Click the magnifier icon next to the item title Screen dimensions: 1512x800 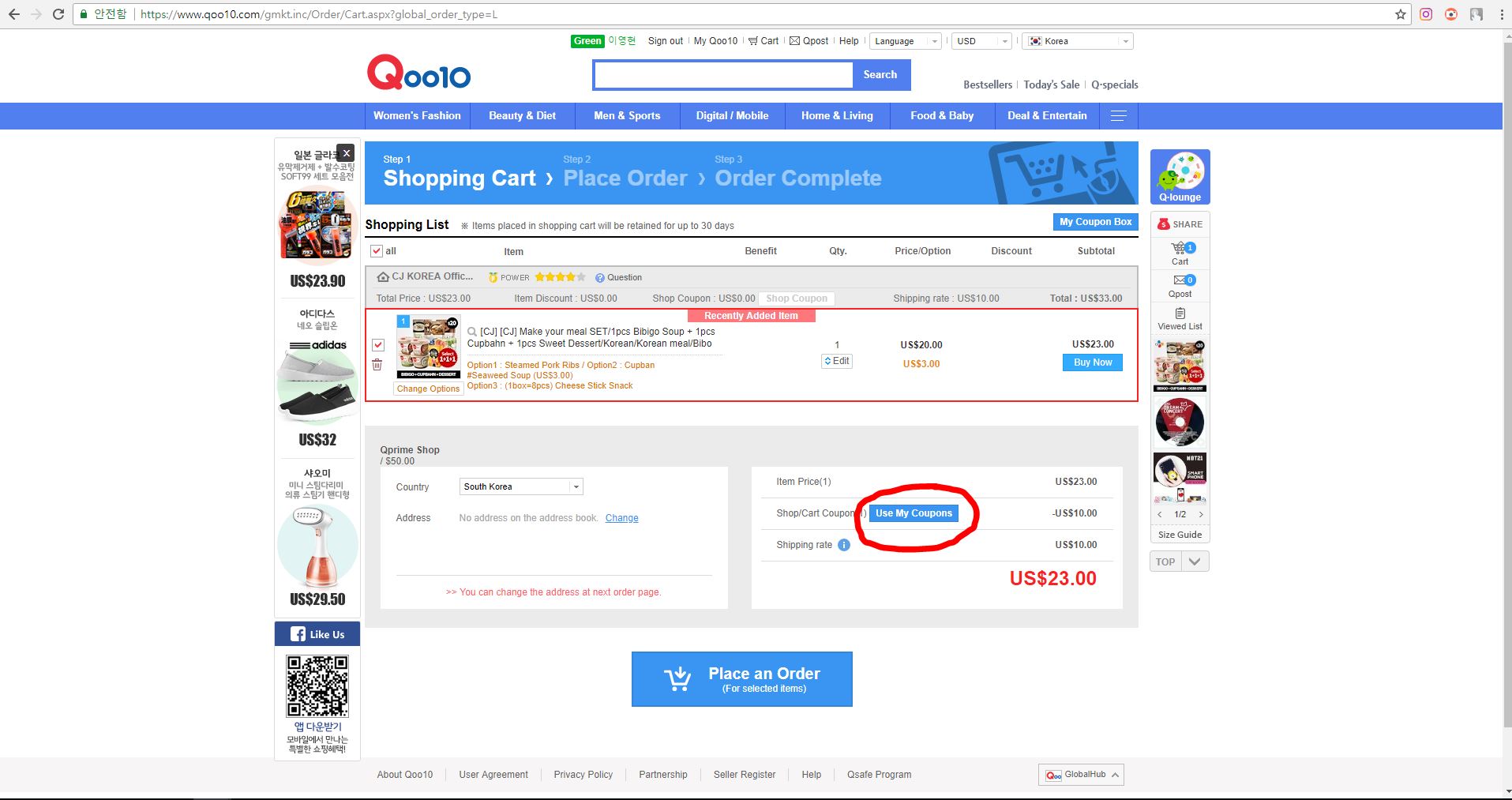(x=472, y=332)
